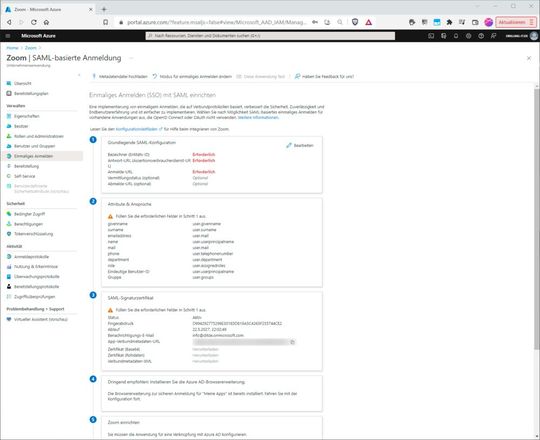
Task: Copy the App-Verbundmetadaten-URL
Action: (292, 342)
